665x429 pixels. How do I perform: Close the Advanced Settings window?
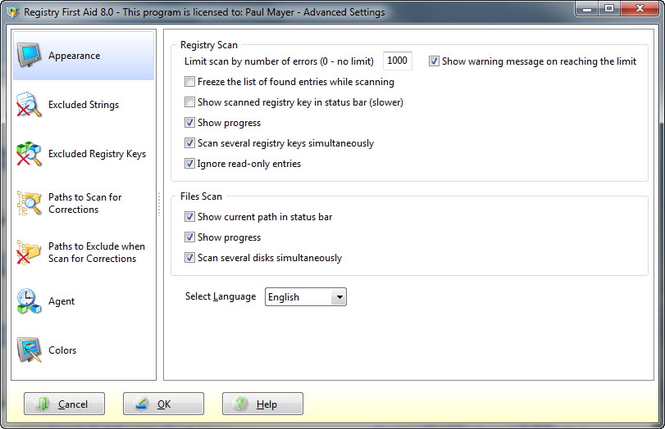click(x=640, y=8)
